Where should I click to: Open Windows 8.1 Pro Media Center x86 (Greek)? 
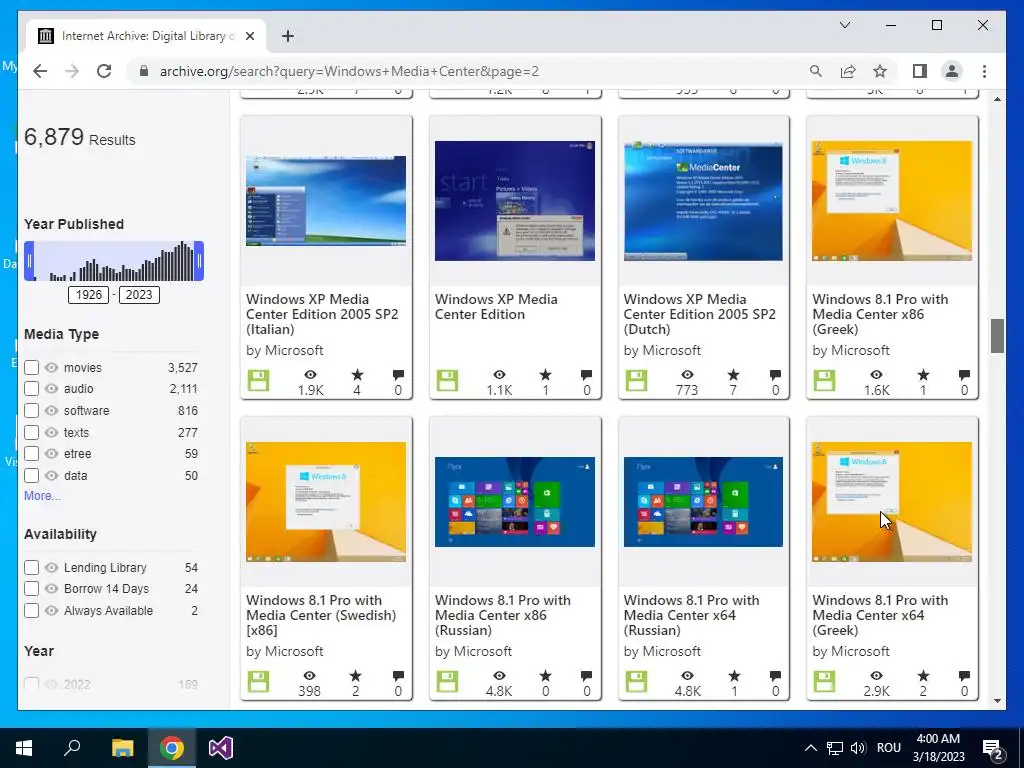click(x=880, y=314)
